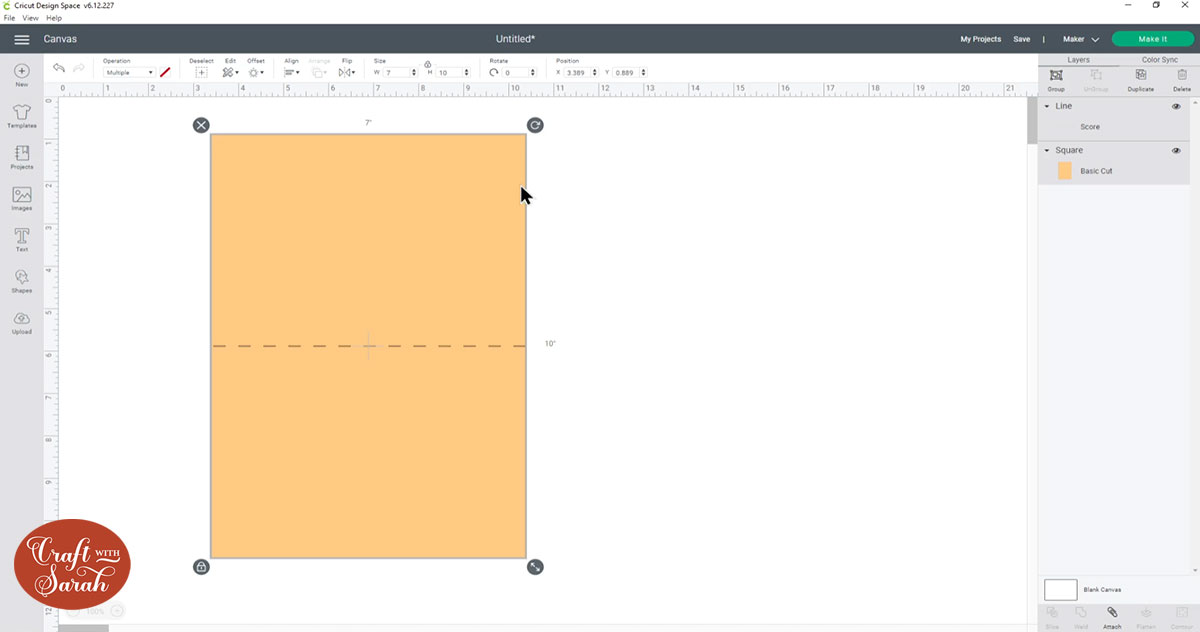Open the View menu
This screenshot has width=1200, height=632.
pos(30,18)
